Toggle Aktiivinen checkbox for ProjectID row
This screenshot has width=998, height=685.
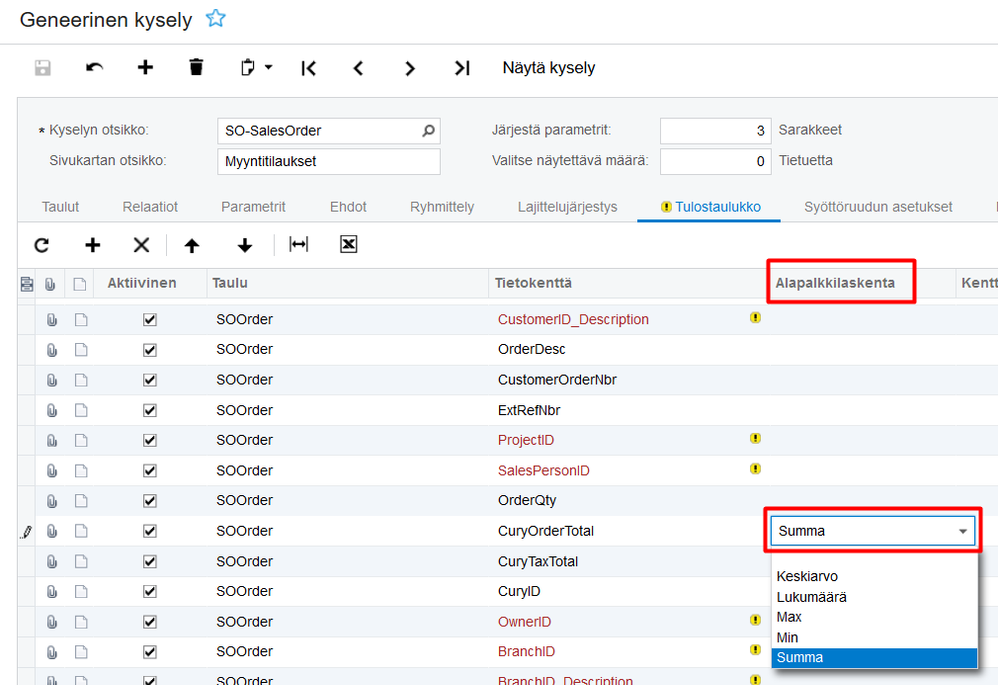click(150, 441)
